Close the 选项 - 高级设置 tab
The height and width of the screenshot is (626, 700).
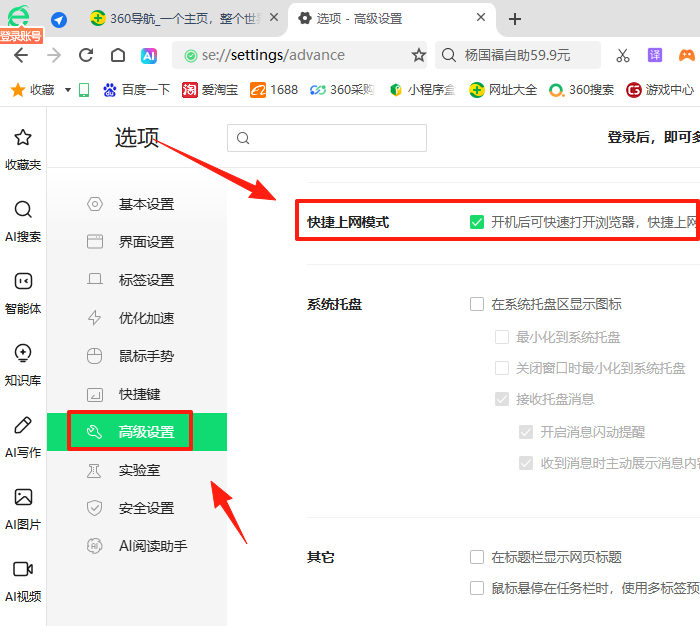[481, 18]
